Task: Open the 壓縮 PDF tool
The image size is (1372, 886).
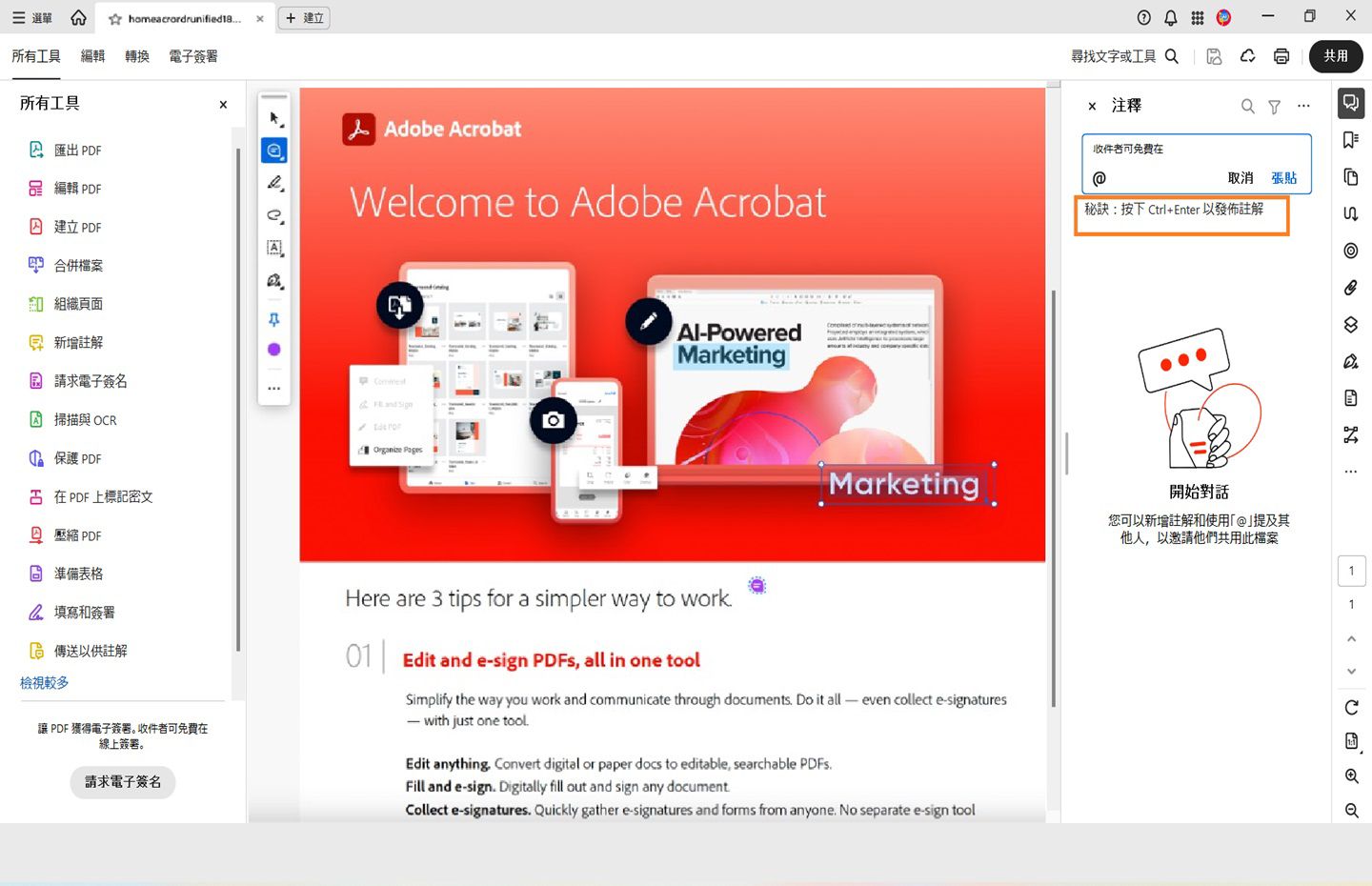Action: point(65,535)
